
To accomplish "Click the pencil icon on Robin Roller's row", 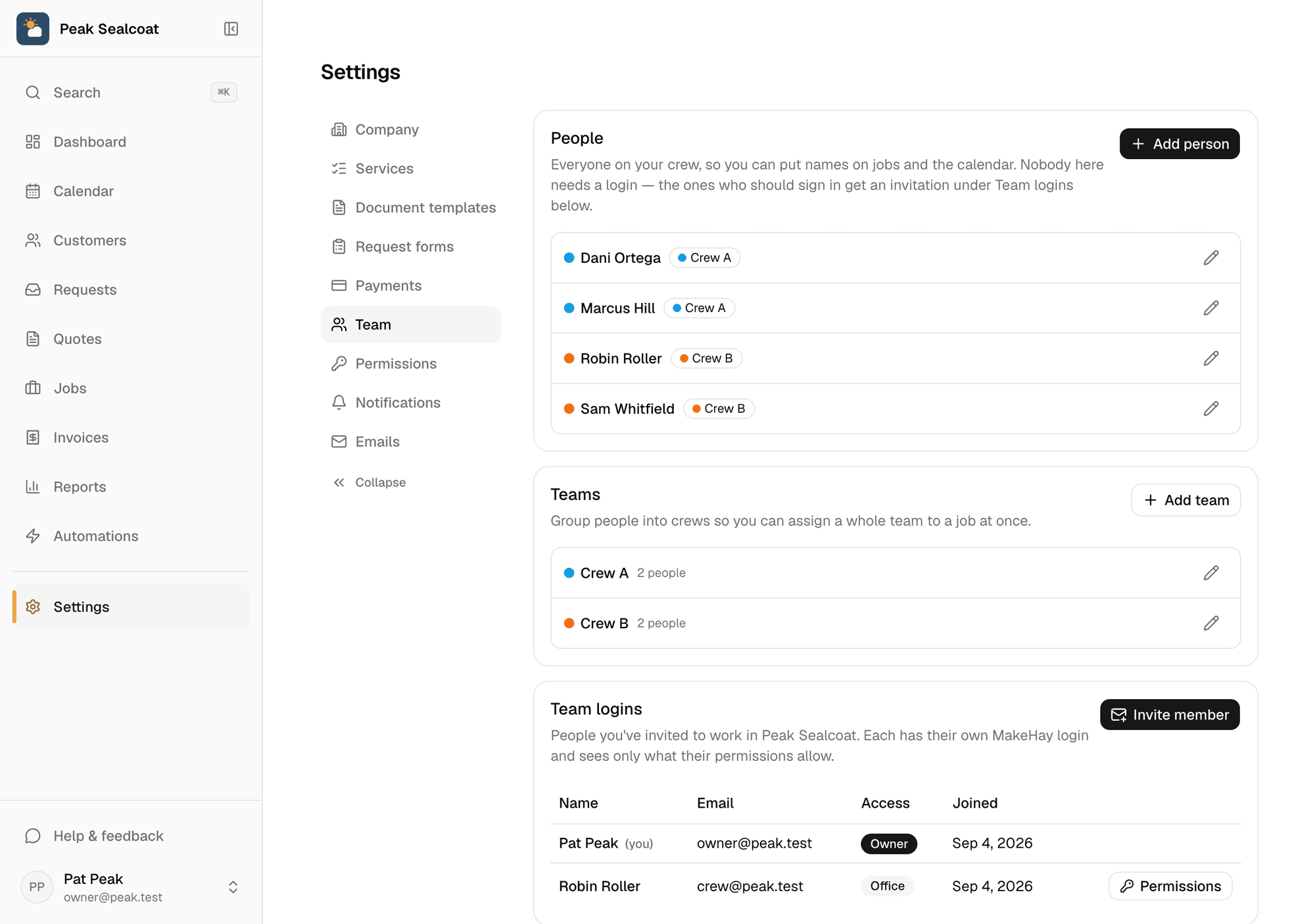I will pos(1210,358).
